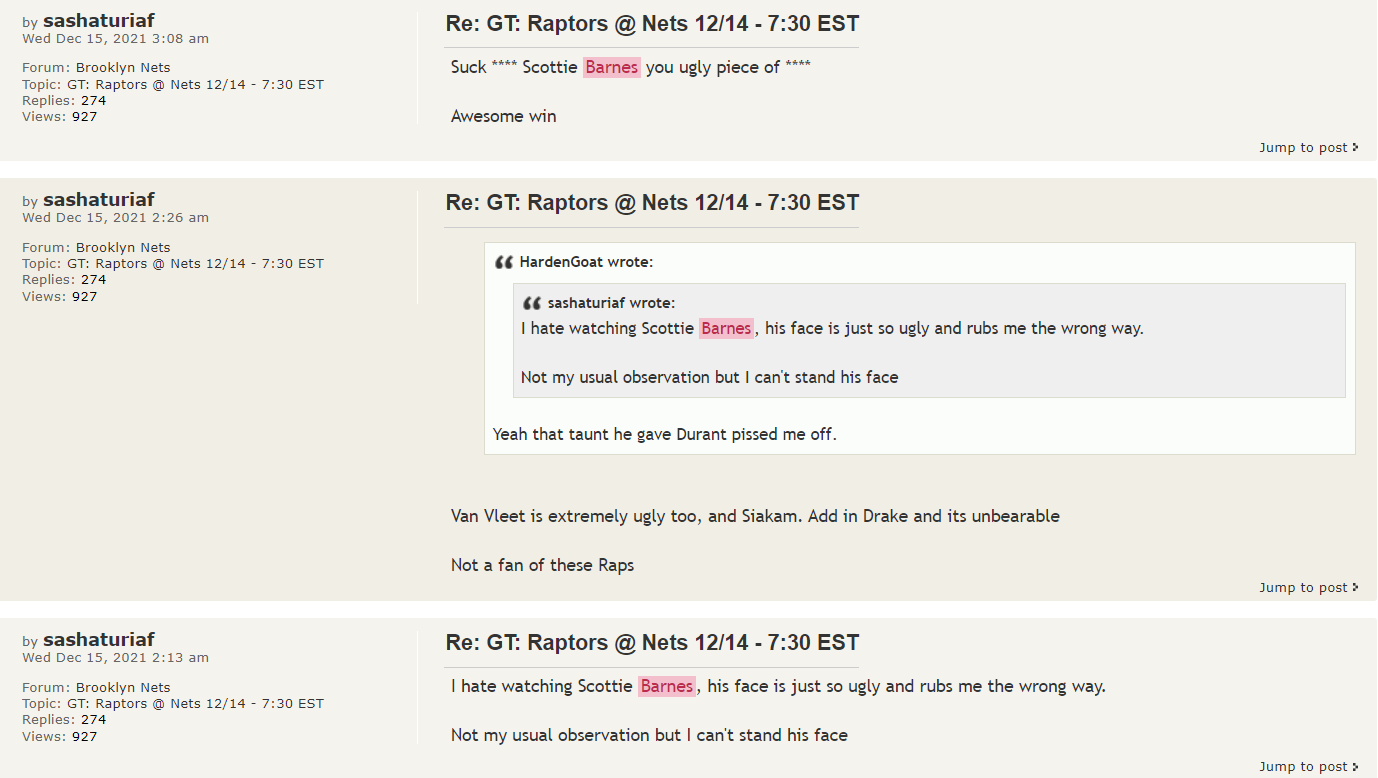Viewport: 1378px width, 778px height.
Task: Open author sashaturiaf on the 2:13 am post
Action: pyautogui.click(x=98, y=639)
